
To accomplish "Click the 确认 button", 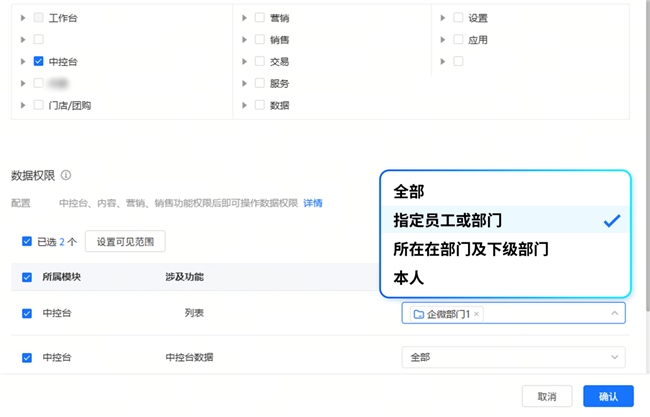I will pos(608,397).
